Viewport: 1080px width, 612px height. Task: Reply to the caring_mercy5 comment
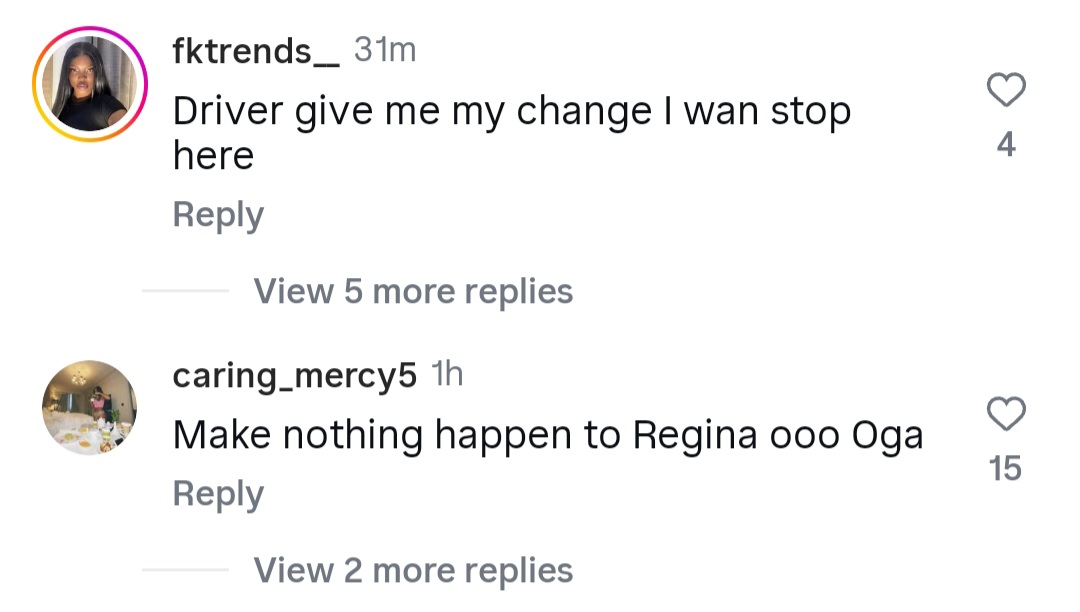click(218, 494)
